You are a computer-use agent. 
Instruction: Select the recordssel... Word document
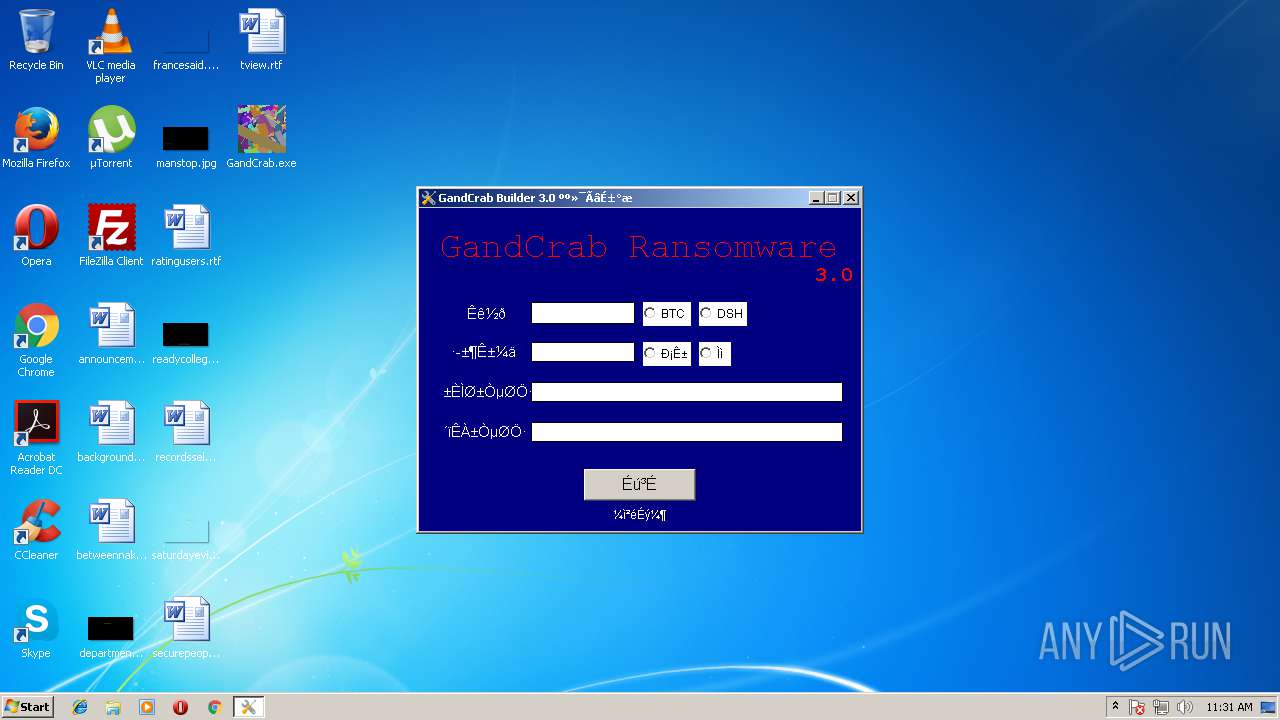click(186, 432)
